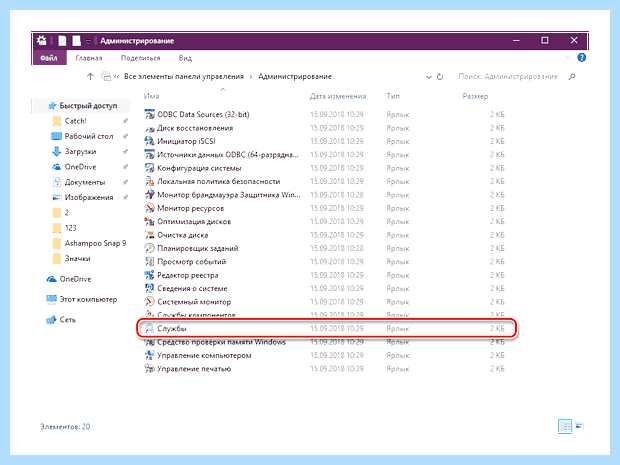Select the Инициатор iSCSI icon
The image size is (620, 465).
[x=149, y=141]
